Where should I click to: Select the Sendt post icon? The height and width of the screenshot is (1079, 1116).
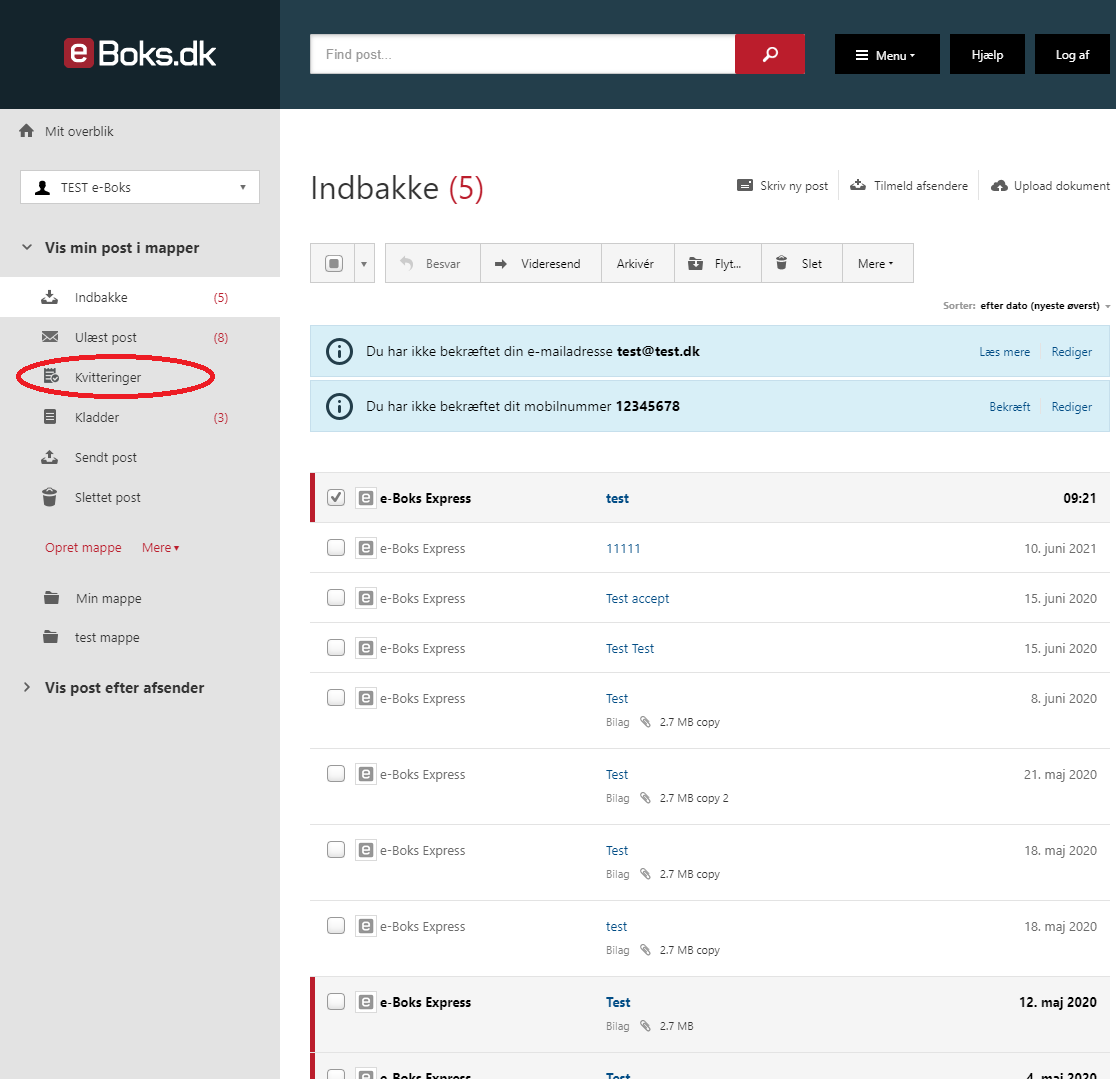[50, 457]
